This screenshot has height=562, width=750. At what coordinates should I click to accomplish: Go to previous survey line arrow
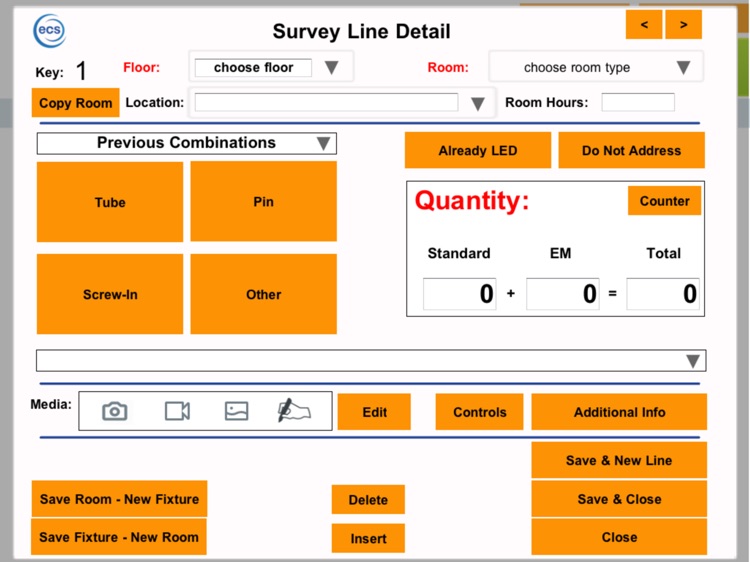pos(644,24)
